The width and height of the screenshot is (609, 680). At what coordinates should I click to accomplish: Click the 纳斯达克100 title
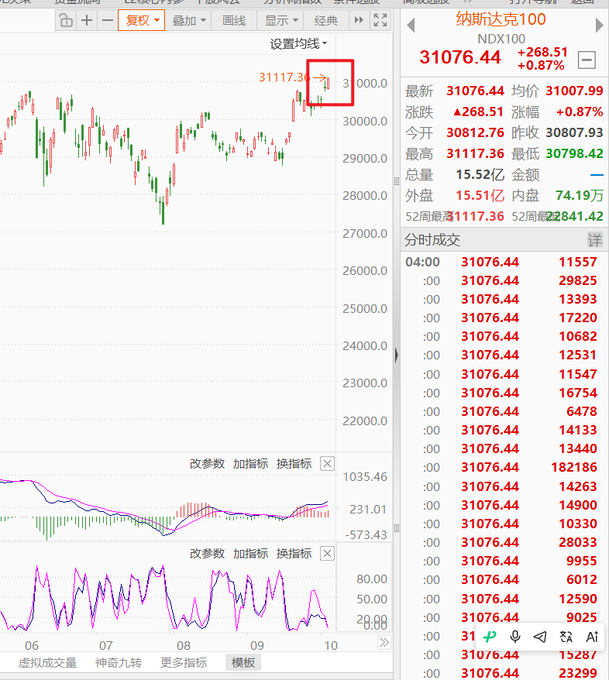click(501, 20)
